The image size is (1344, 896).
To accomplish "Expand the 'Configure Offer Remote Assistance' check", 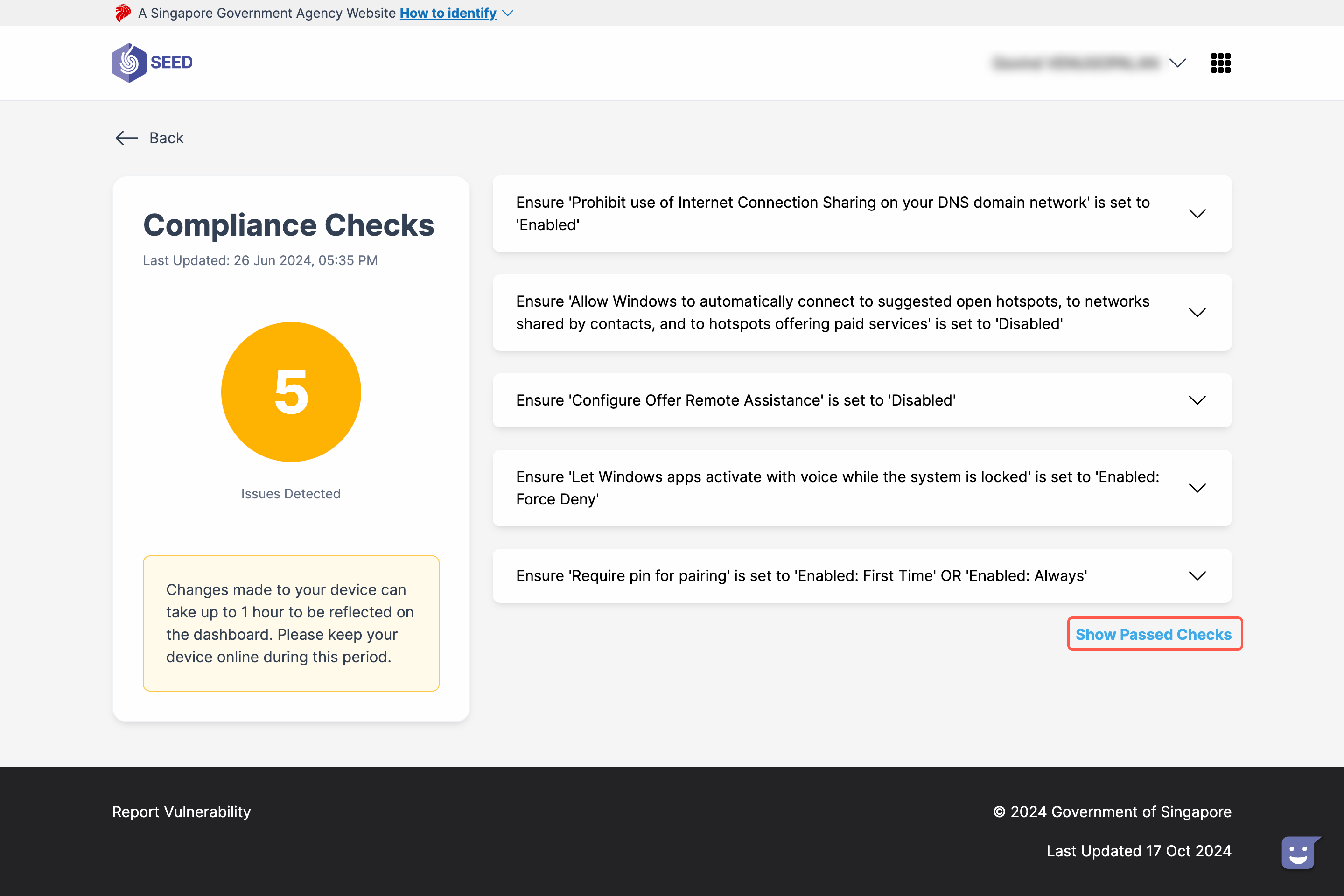I will pyautogui.click(x=1198, y=400).
